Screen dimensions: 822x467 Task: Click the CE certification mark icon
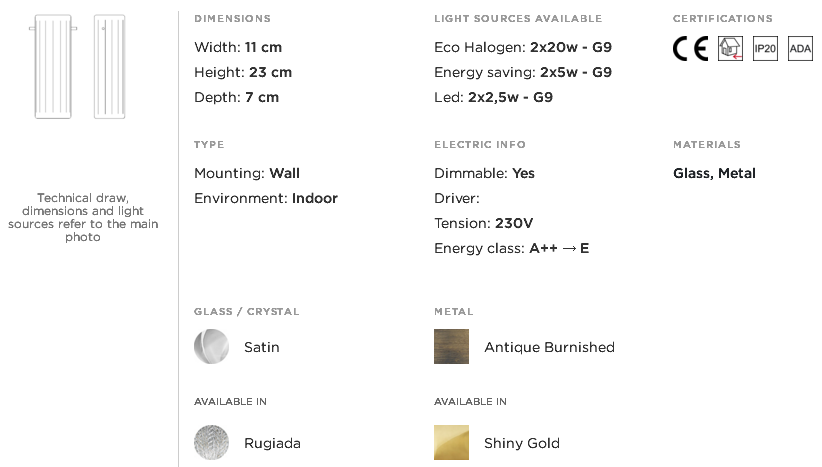point(690,49)
